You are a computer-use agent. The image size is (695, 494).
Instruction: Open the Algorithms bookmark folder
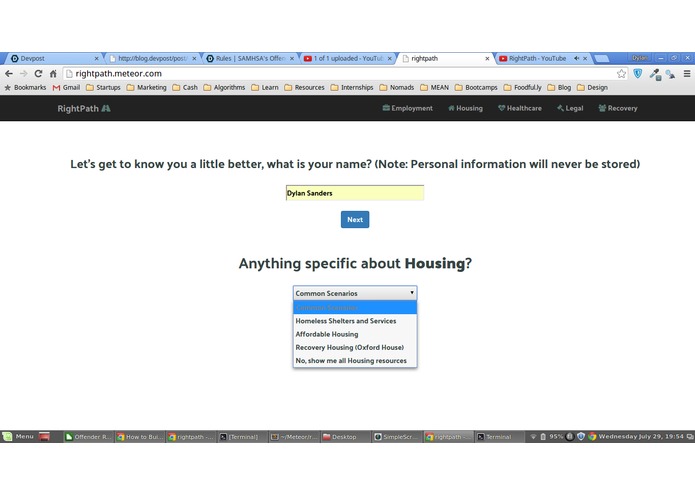click(224, 87)
